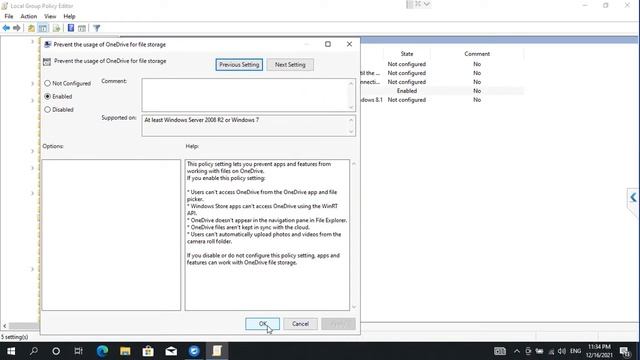Open taskbar Search magnifier
Image resolution: width=640 pixels, height=360 pixels.
click(x=34, y=351)
